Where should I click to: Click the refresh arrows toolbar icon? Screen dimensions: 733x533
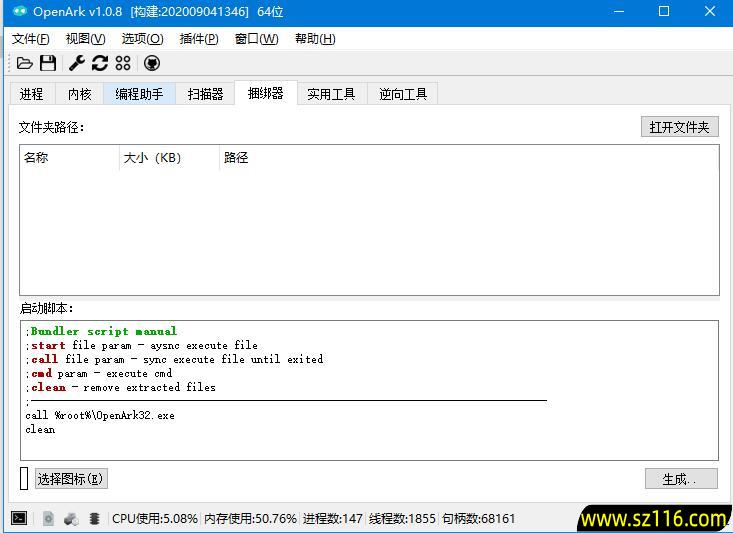point(99,63)
